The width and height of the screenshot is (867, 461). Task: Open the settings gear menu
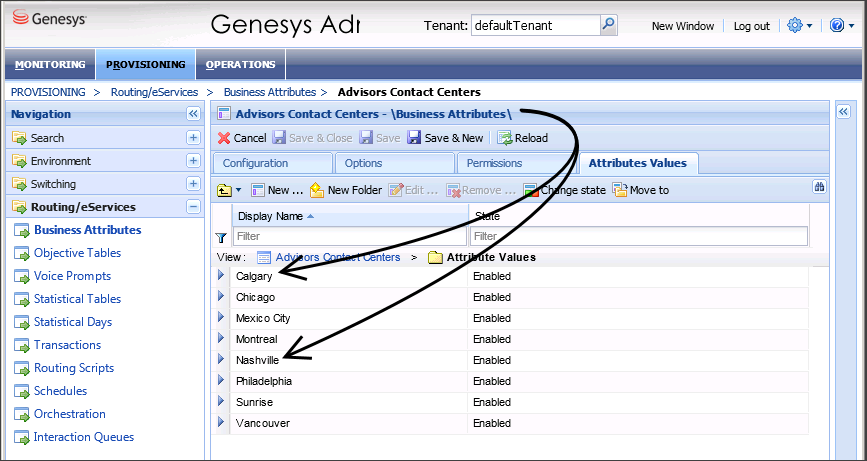pyautogui.click(x=795, y=25)
